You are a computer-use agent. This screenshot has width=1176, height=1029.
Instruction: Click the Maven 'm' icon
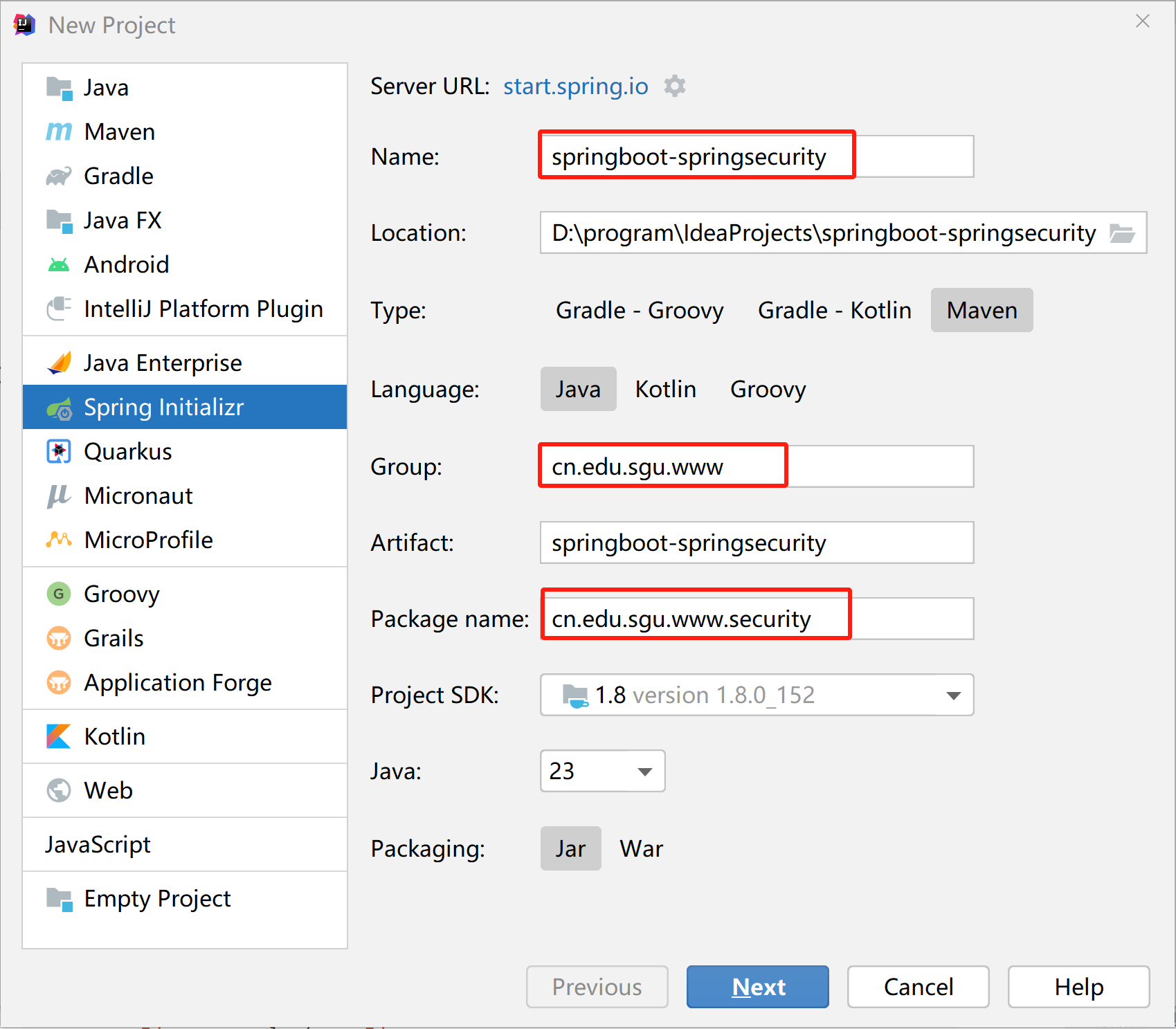pos(59,131)
